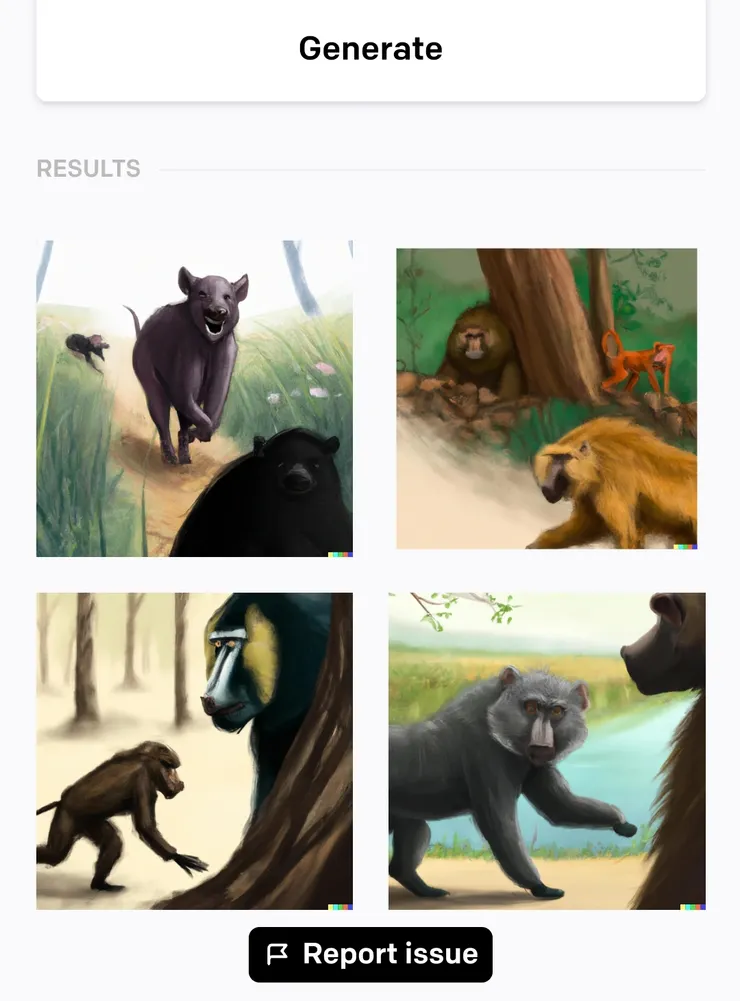Click the RESULTS section heading

tap(88, 169)
